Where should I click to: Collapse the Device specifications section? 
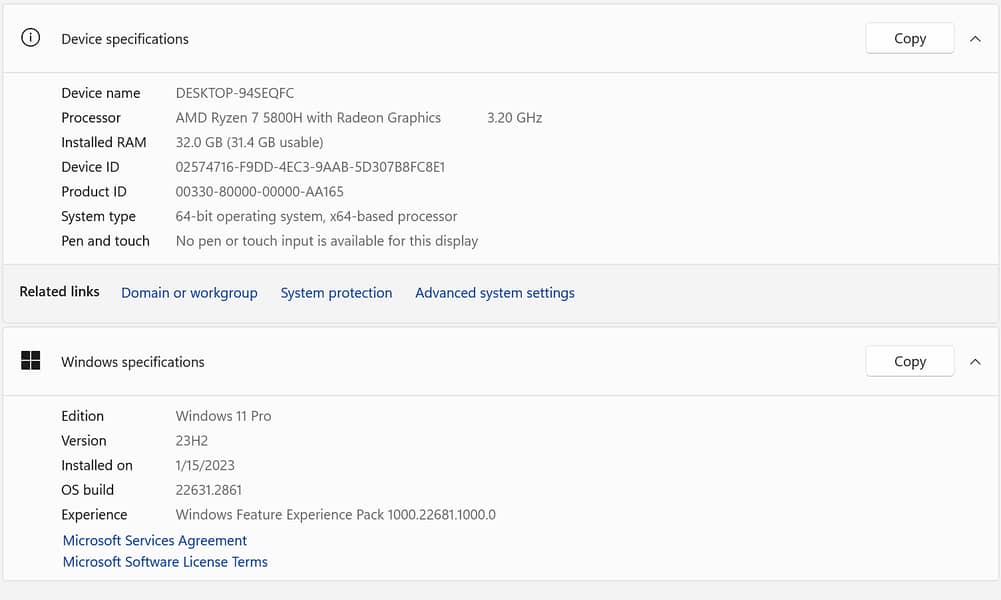click(x=975, y=39)
